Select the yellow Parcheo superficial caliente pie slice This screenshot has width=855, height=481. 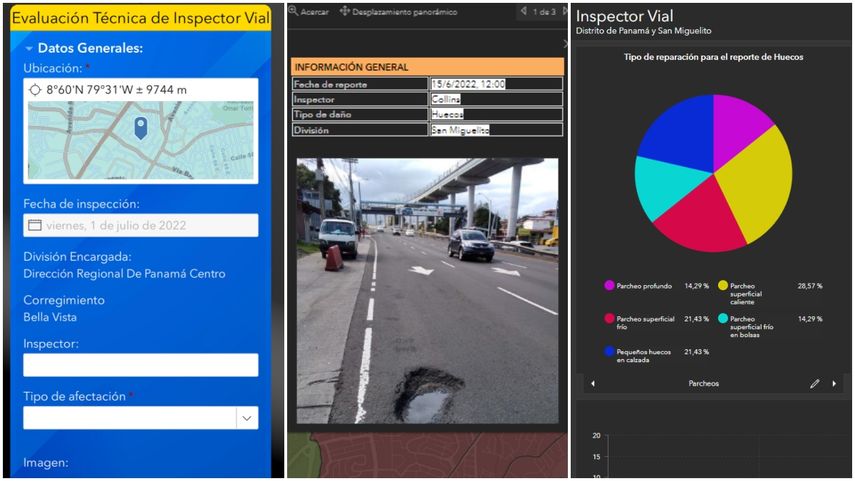pos(761,183)
